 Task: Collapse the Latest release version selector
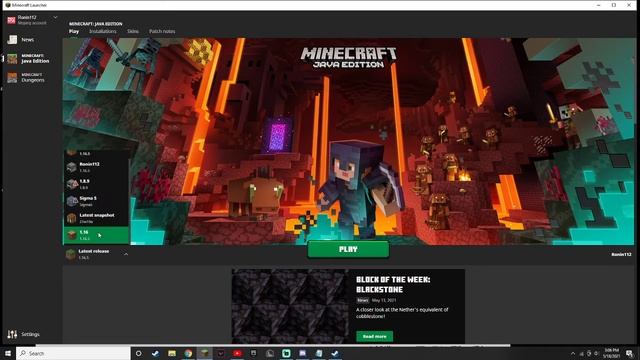point(126,254)
